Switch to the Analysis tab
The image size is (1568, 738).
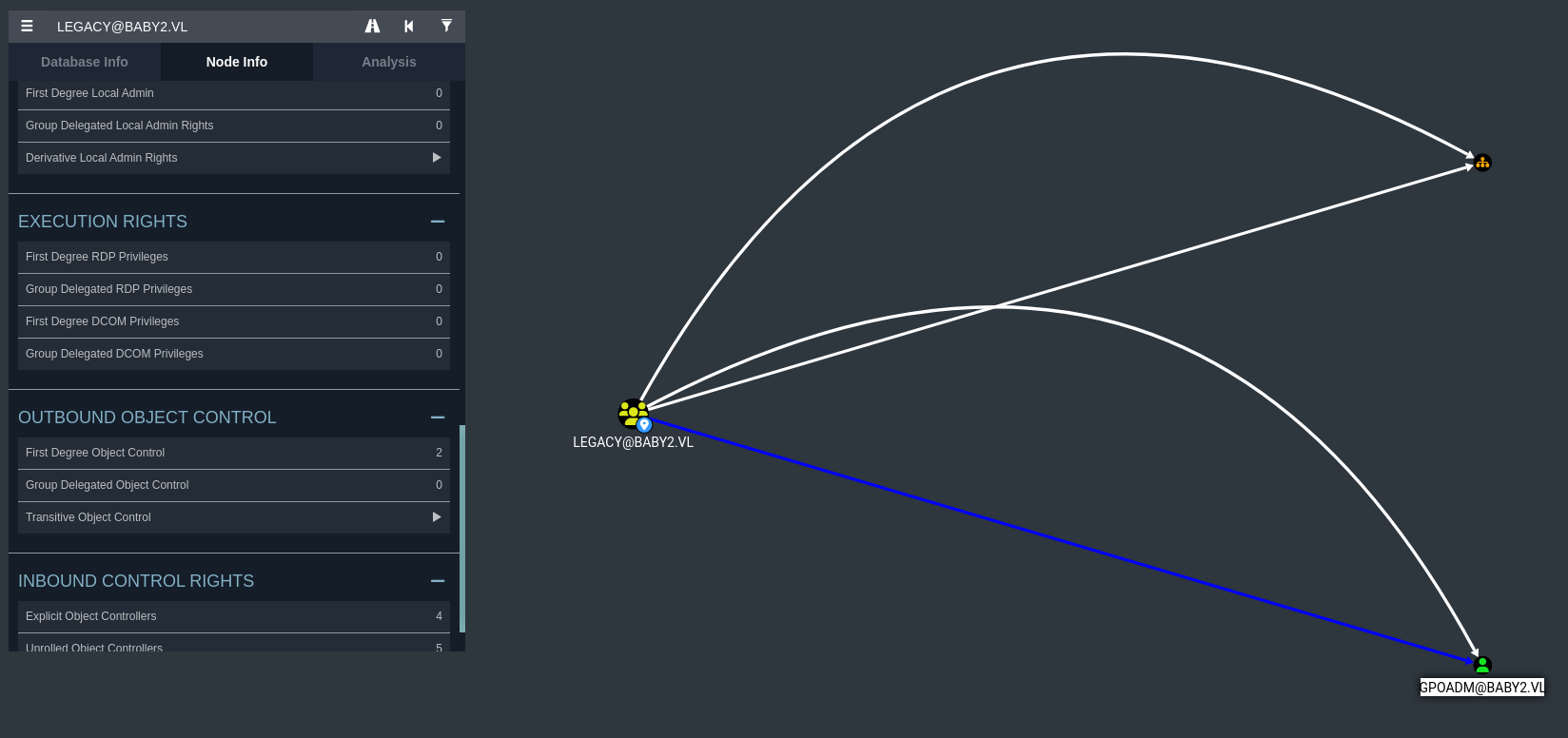(388, 62)
